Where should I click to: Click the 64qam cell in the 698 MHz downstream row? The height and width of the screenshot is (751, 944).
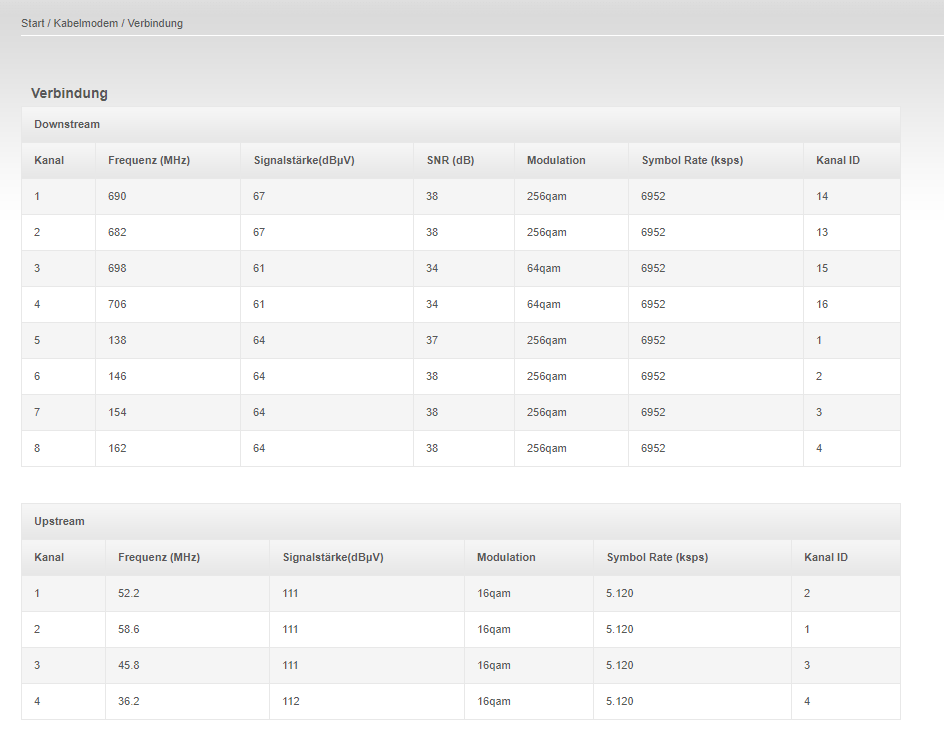[571, 269]
